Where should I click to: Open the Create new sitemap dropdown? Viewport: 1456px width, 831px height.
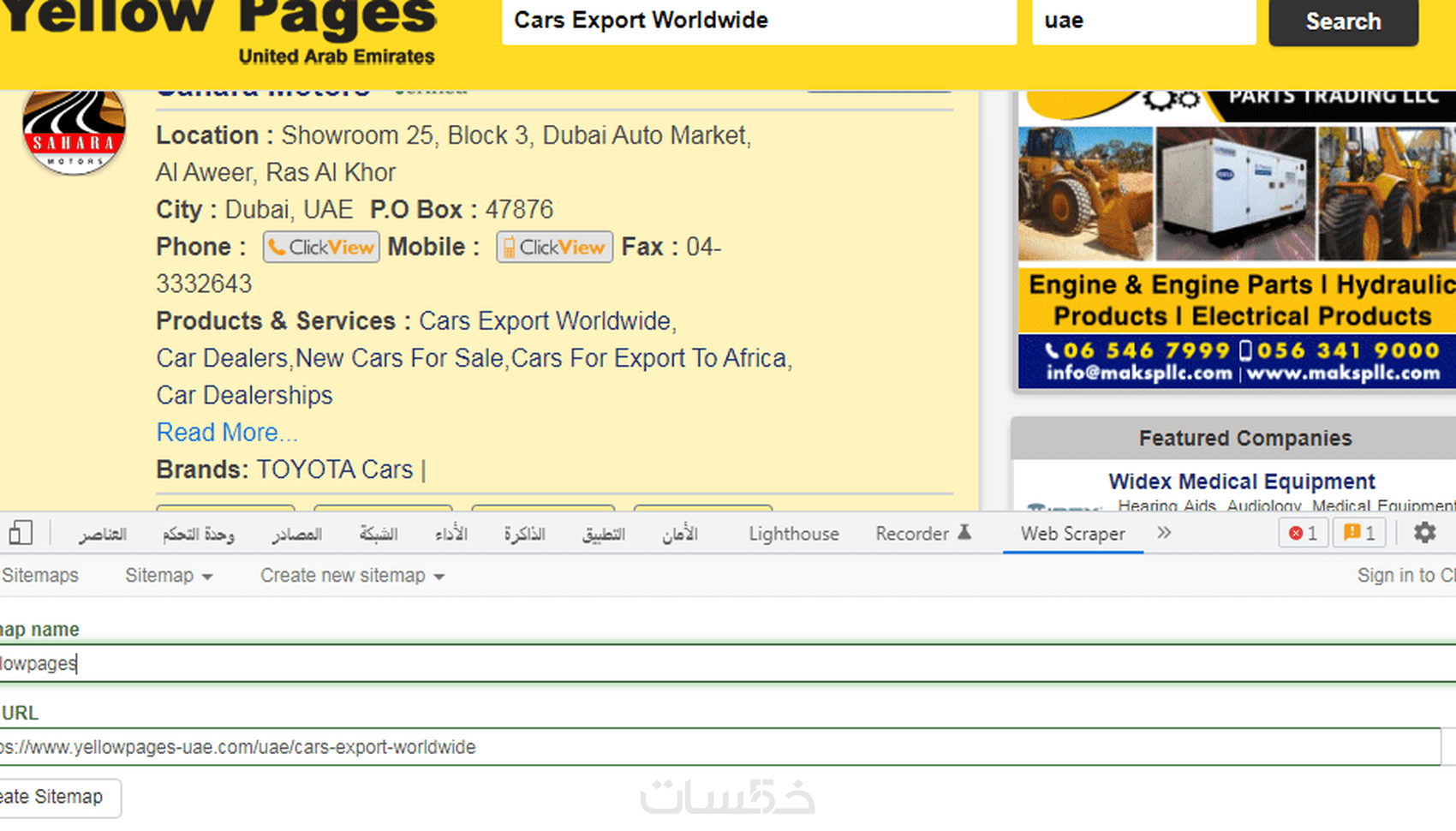point(352,576)
